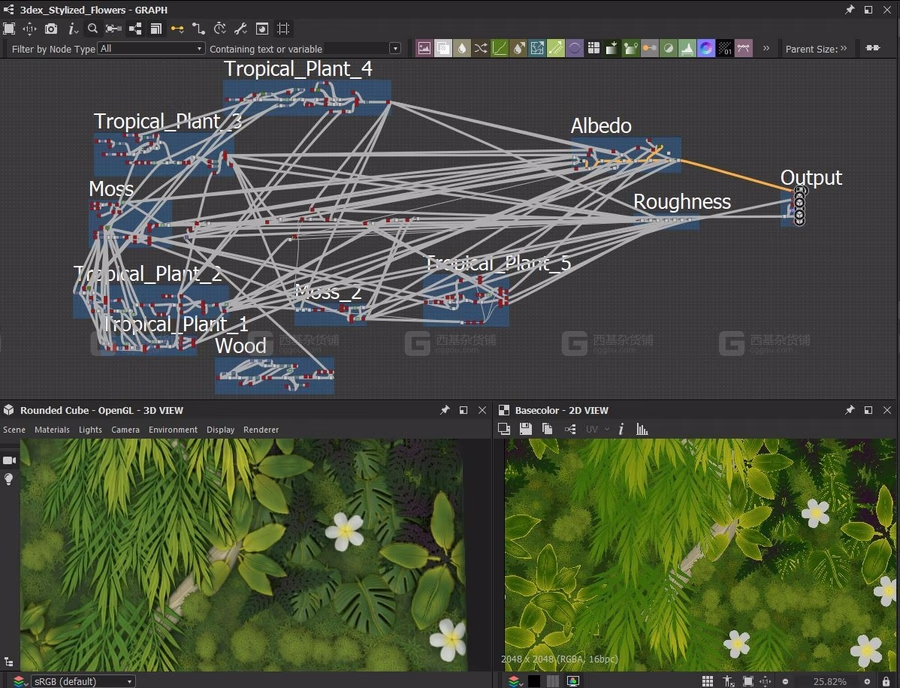Toggle stacked frames display icon
This screenshot has height=688, width=900.
pos(156,29)
